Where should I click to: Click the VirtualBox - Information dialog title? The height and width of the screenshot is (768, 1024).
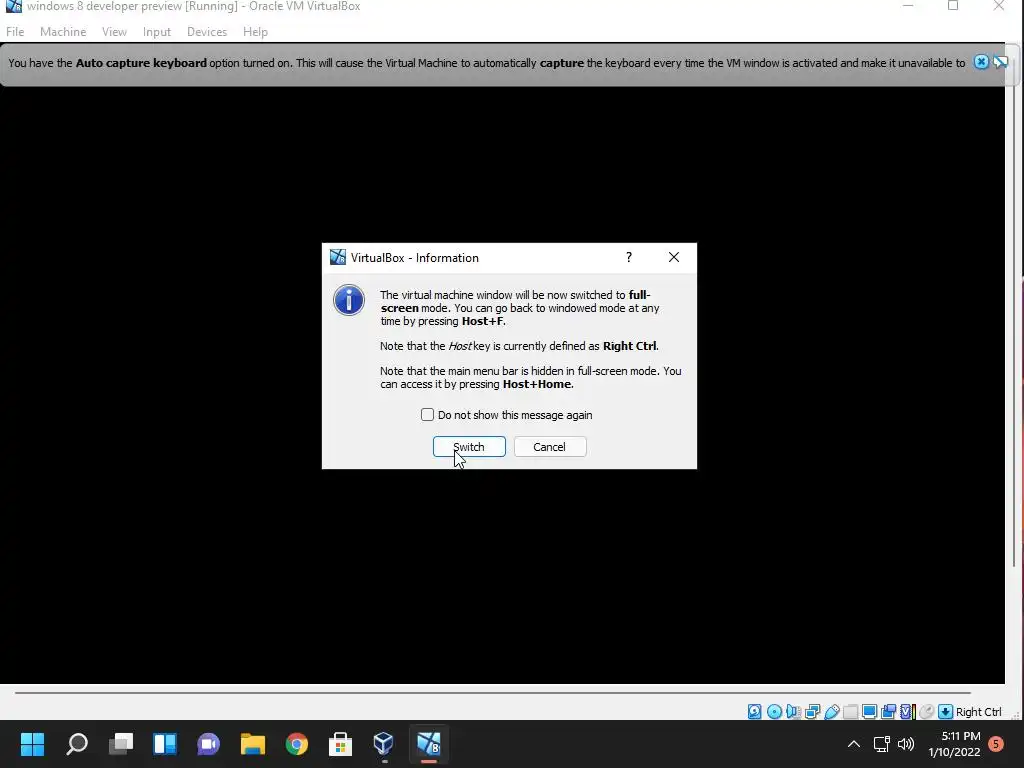click(415, 257)
